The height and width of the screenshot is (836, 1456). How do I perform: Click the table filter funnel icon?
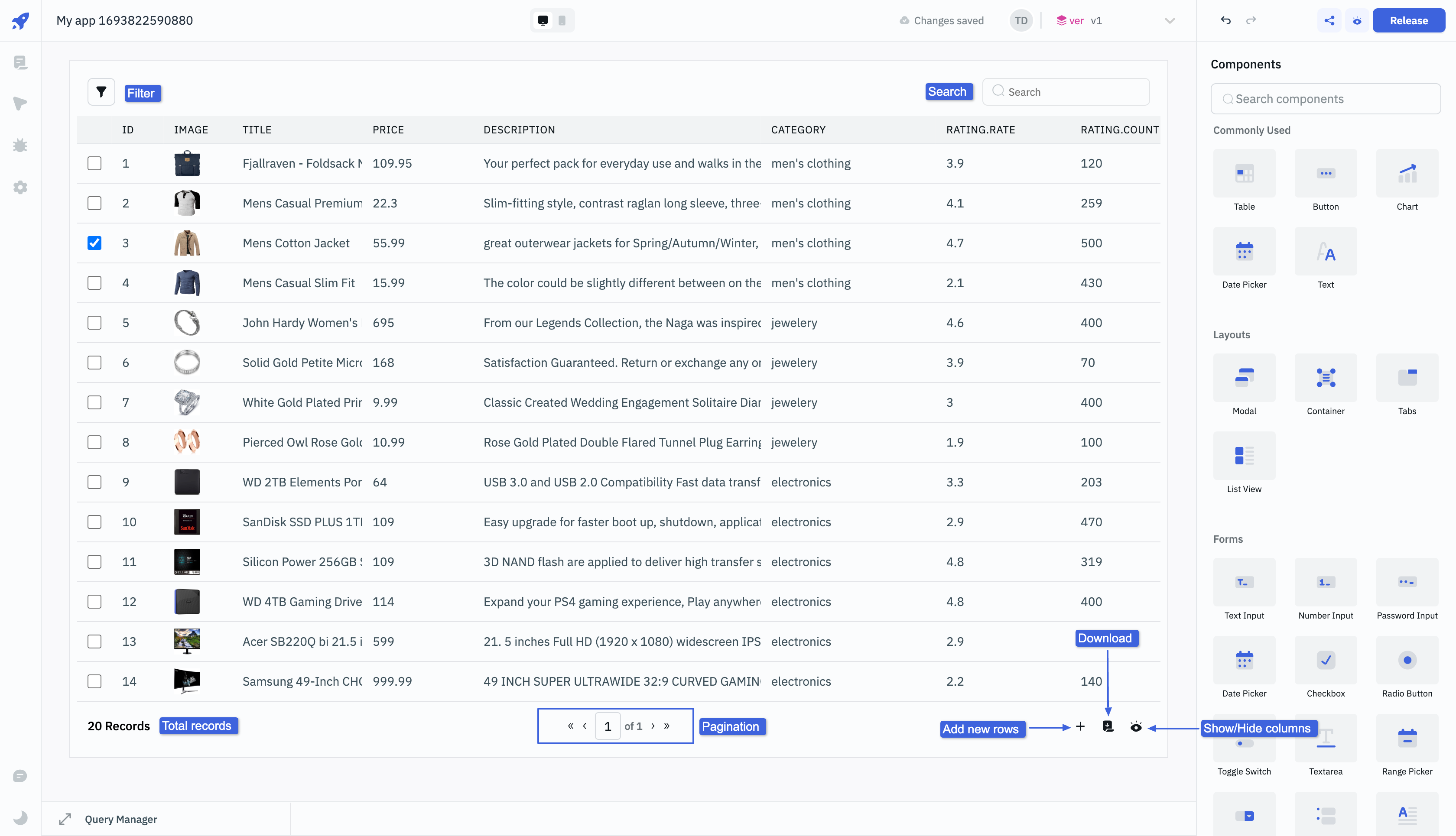pyautogui.click(x=101, y=92)
